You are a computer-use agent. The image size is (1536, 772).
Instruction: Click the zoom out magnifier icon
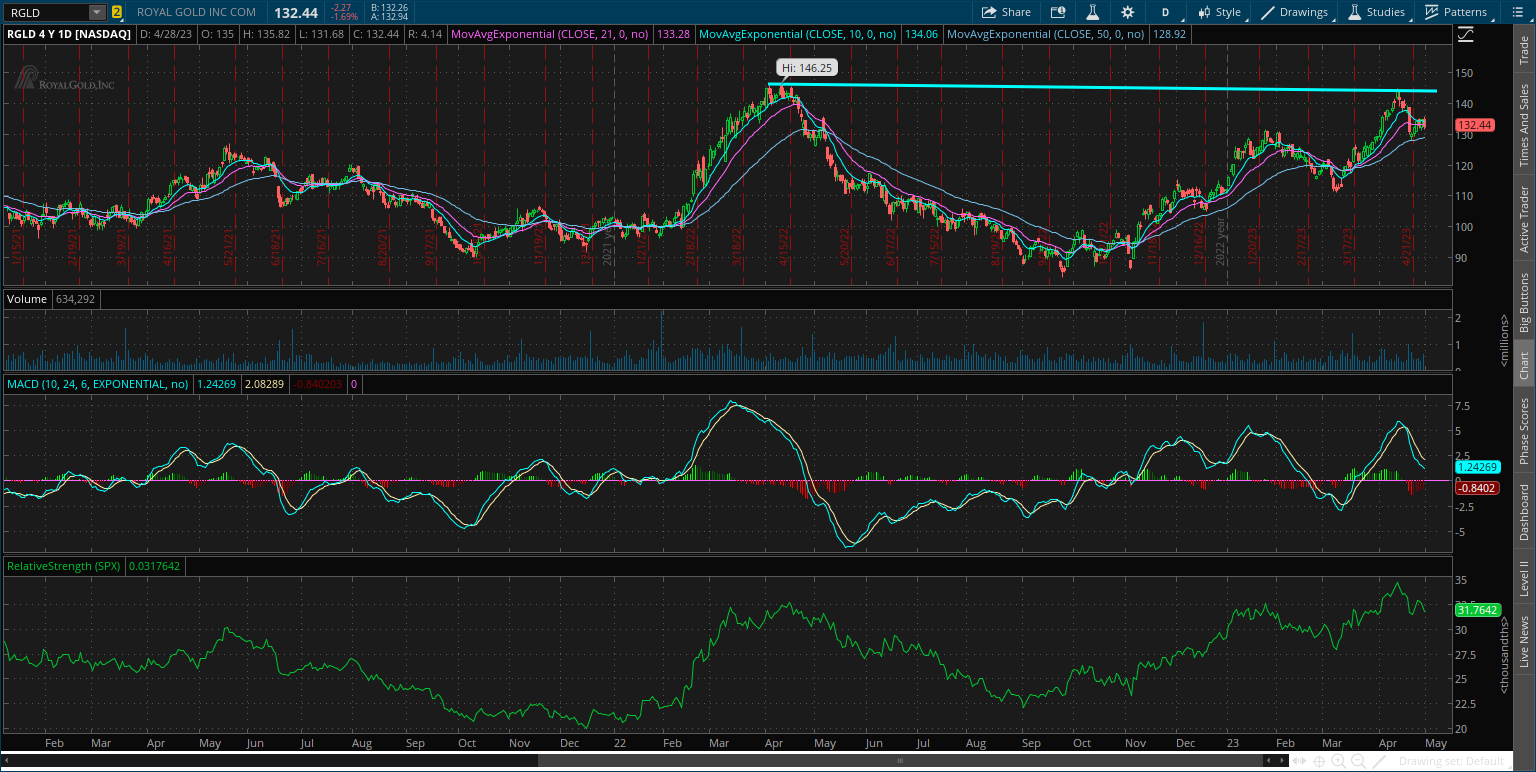click(x=1357, y=762)
